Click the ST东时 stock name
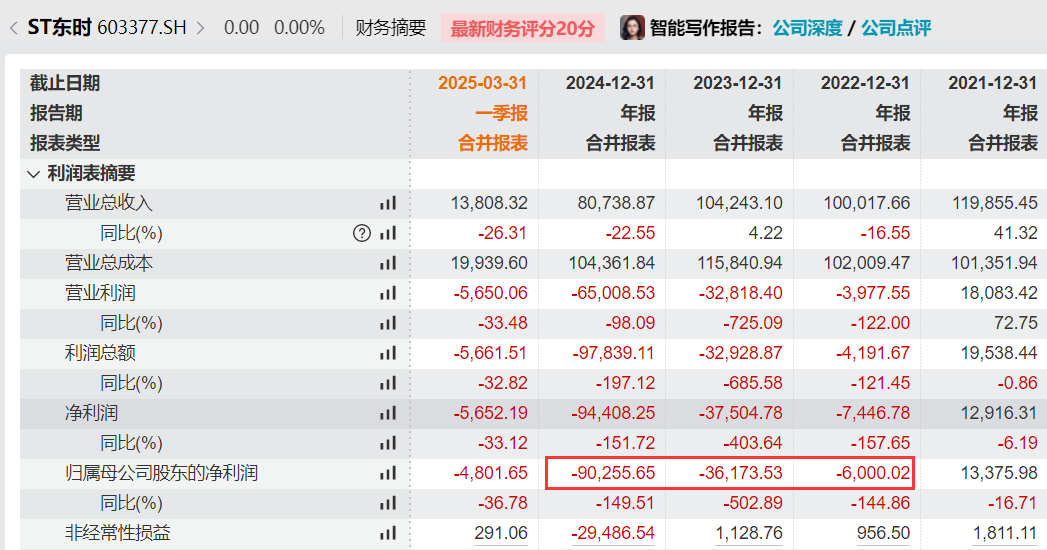 pos(60,28)
